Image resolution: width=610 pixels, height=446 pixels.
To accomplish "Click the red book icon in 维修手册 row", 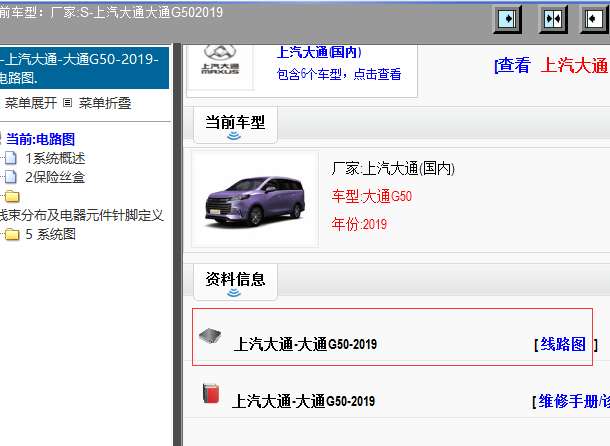I will click(211, 393).
